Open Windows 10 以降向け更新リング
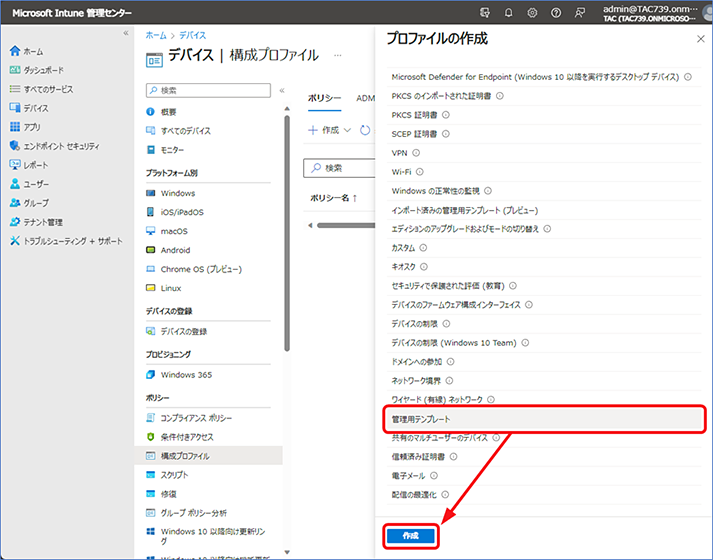Viewport: 713px width, 560px height. pos(206,535)
